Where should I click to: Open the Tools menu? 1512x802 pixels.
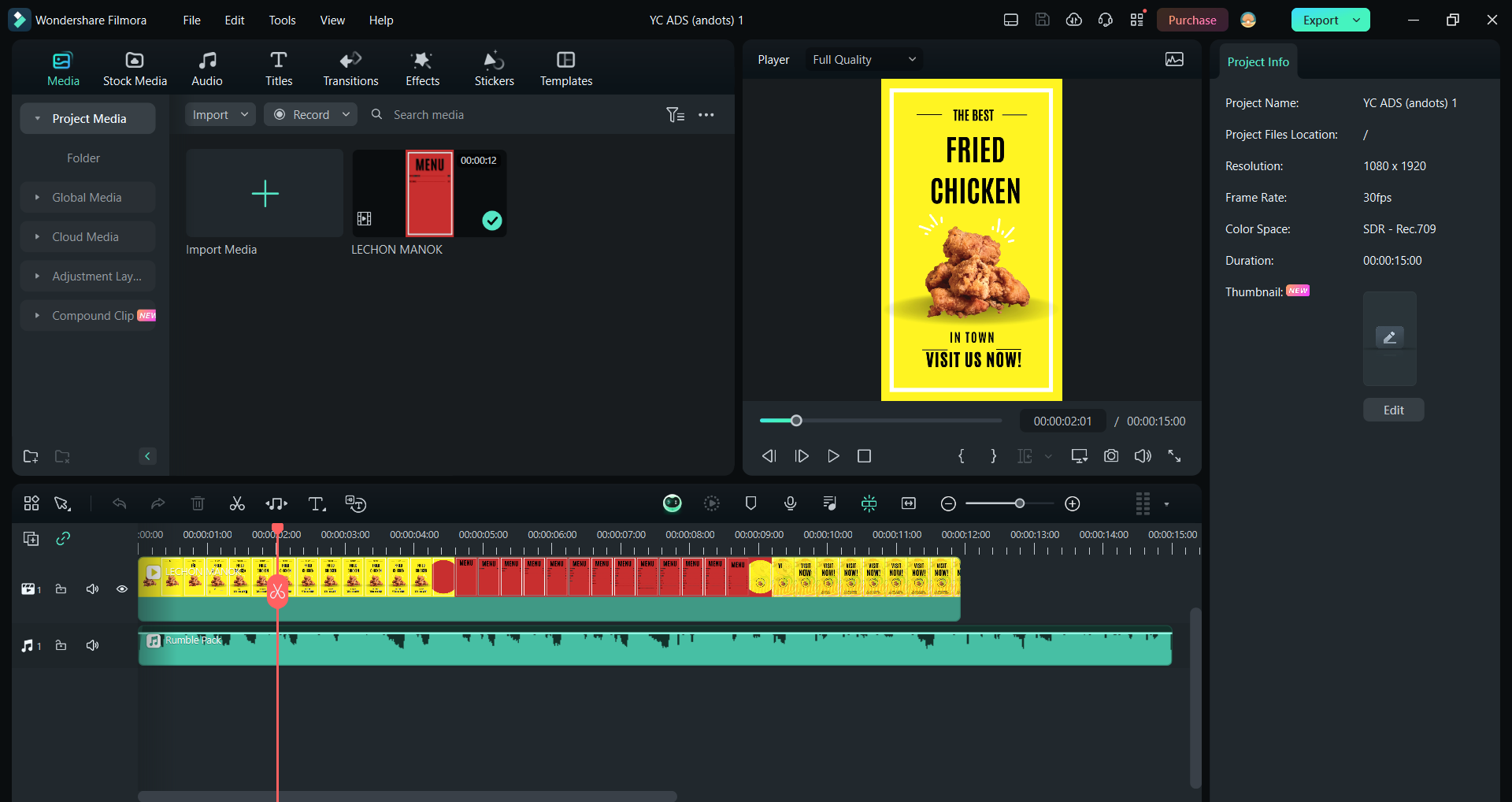(282, 20)
